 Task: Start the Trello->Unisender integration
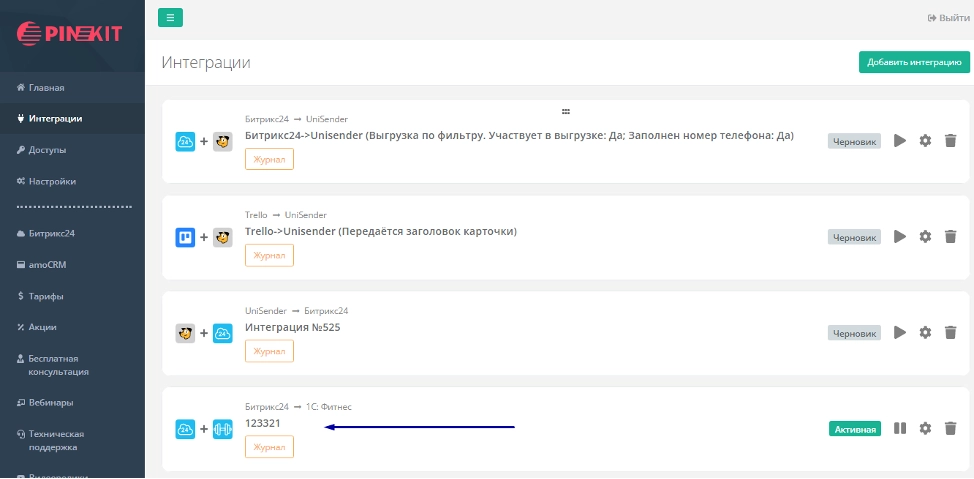click(x=900, y=236)
